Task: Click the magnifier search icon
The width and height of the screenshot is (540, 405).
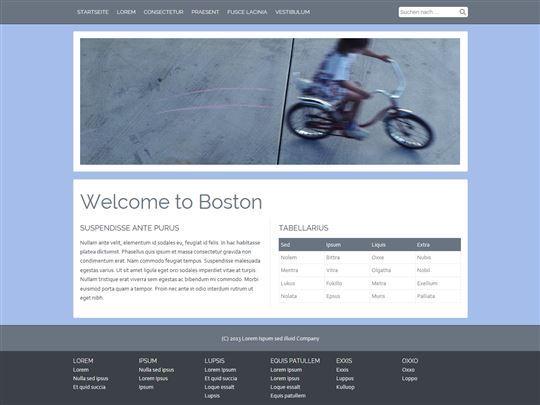Action: pyautogui.click(x=463, y=12)
